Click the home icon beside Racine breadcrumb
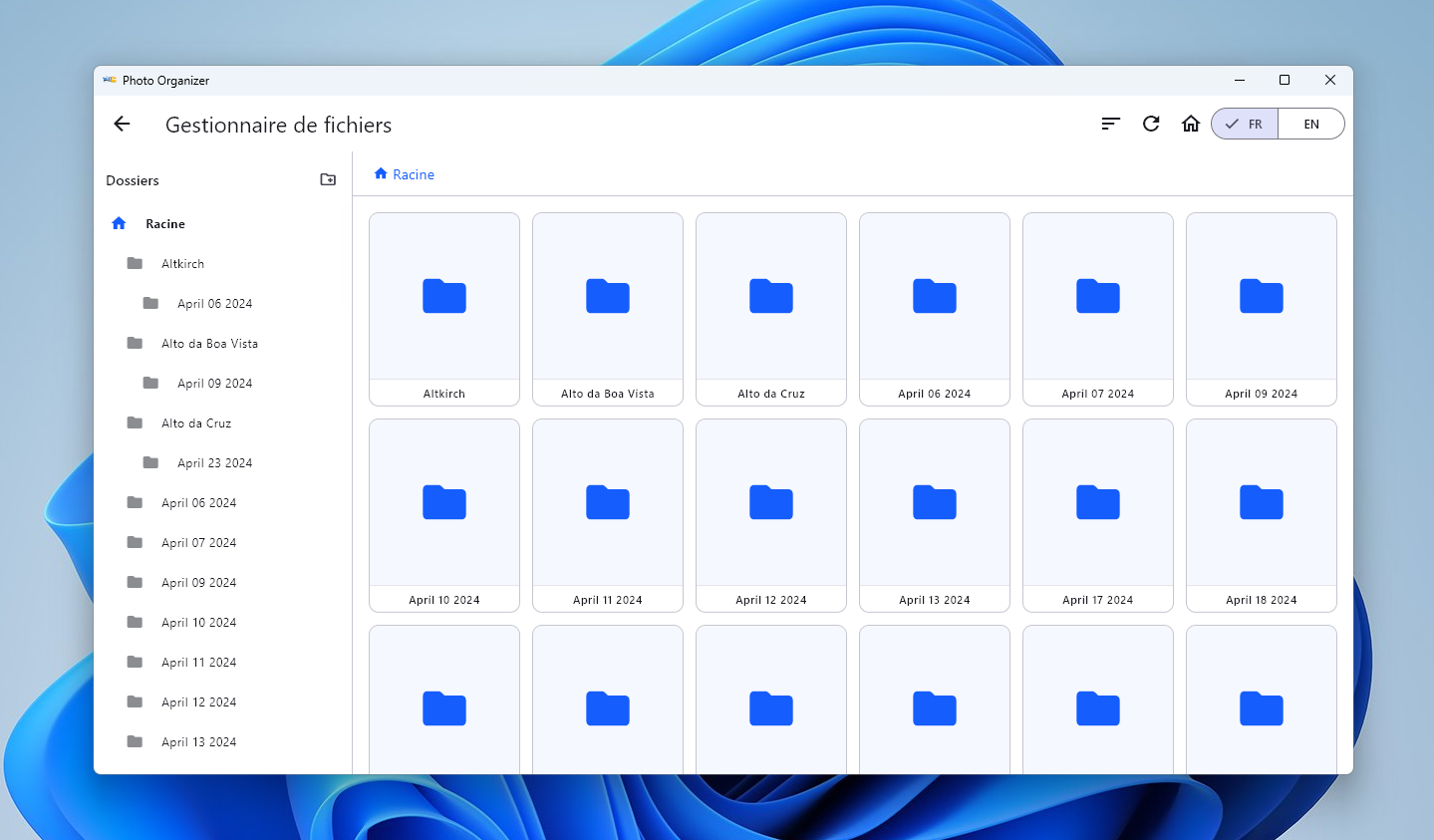Image resolution: width=1434 pixels, height=840 pixels. (381, 174)
